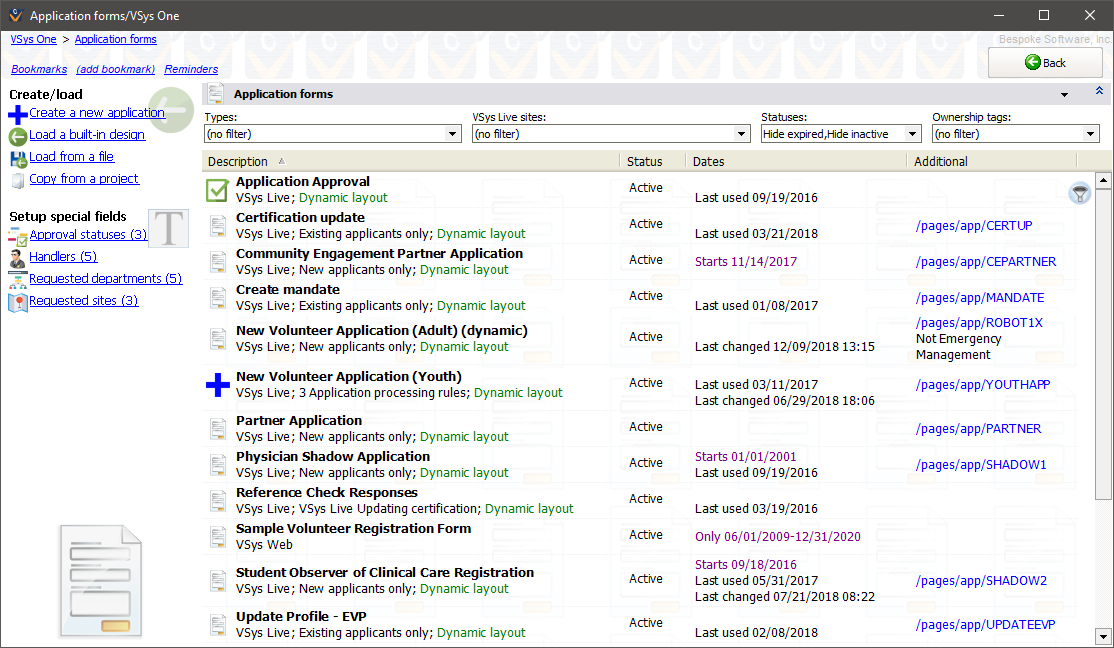Viewport: 1114px width, 648px height.
Task: Click the blue plus icon on New Volunteer Application (Youth)
Action: pos(218,386)
